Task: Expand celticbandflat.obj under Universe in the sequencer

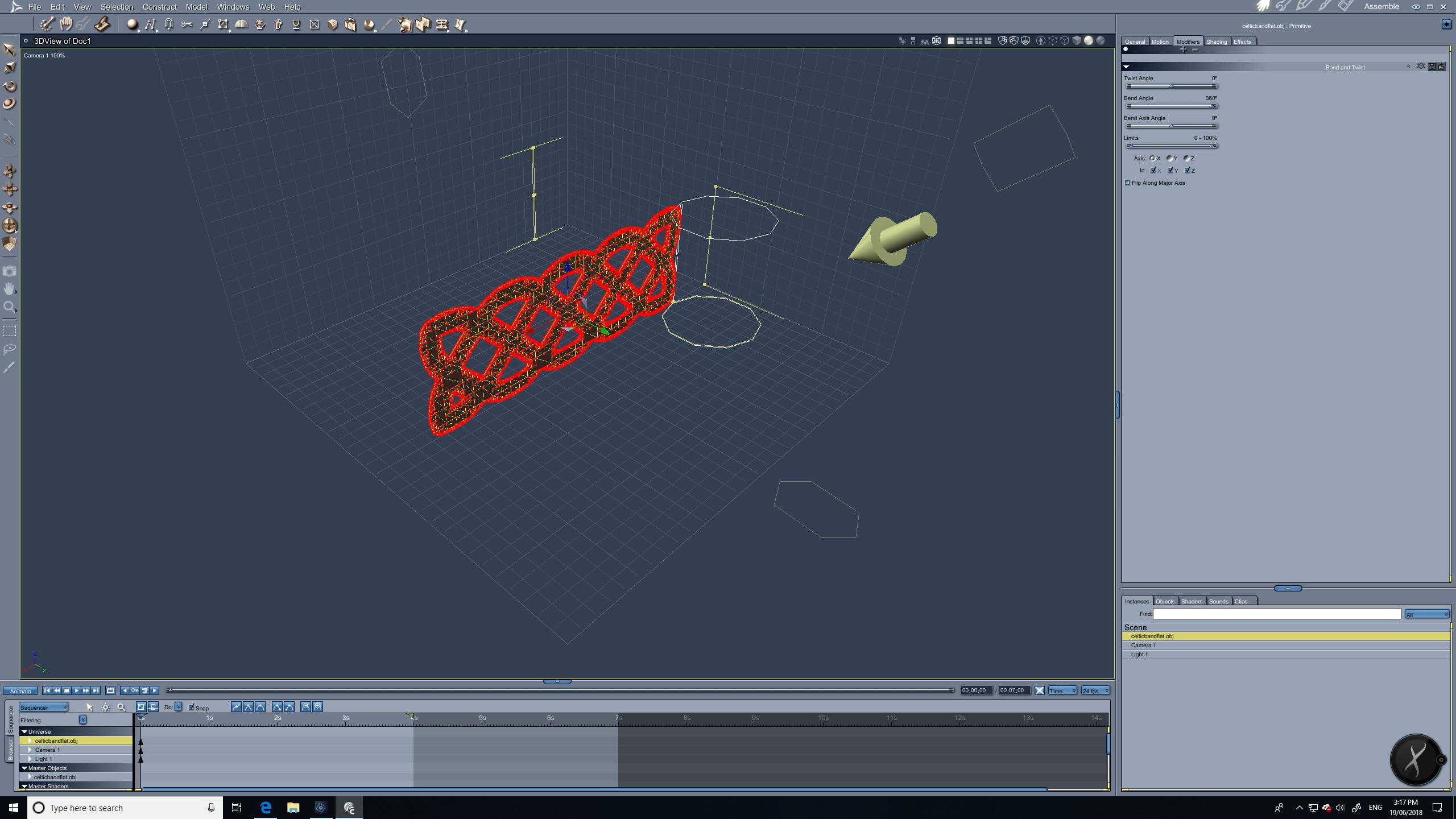Action: point(30,741)
